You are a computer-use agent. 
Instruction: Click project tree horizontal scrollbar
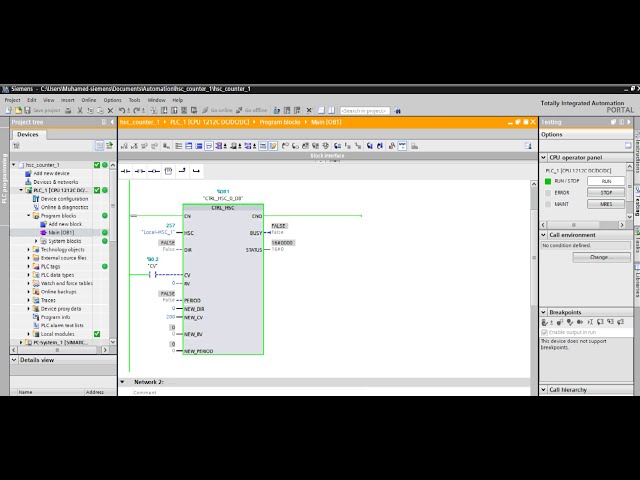pyautogui.click(x=57, y=350)
